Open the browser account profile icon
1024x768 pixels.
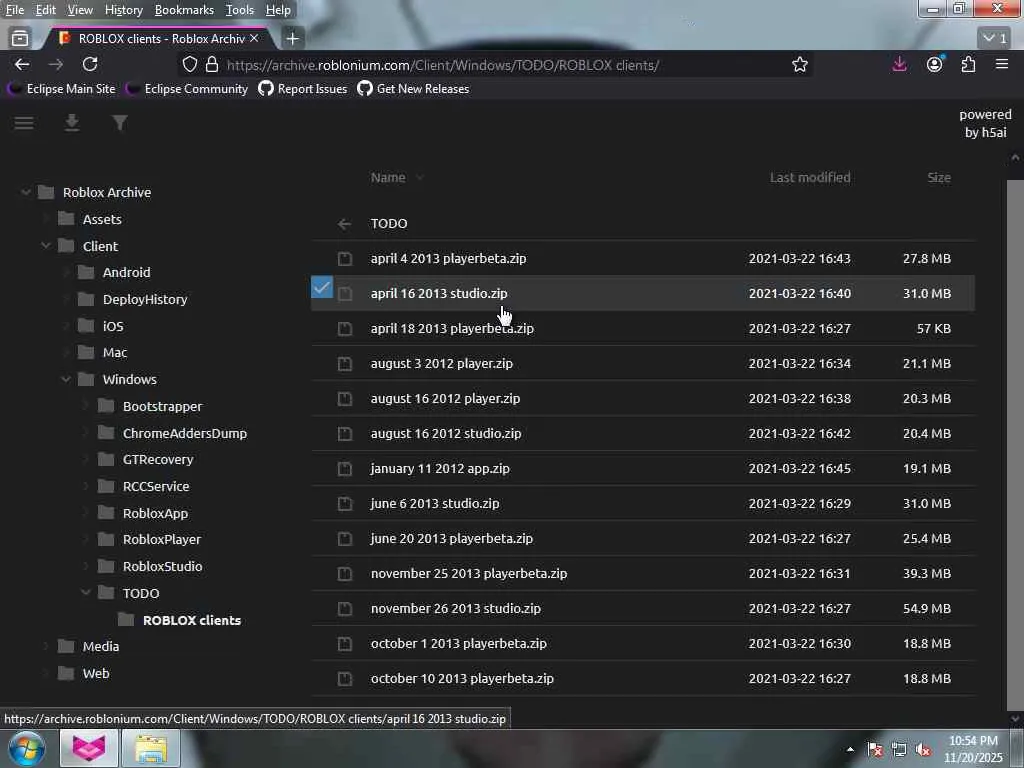[x=935, y=64]
